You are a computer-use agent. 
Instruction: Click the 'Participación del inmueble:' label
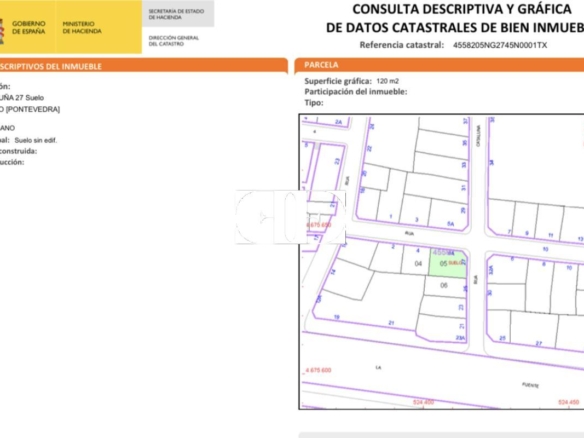coord(356,92)
